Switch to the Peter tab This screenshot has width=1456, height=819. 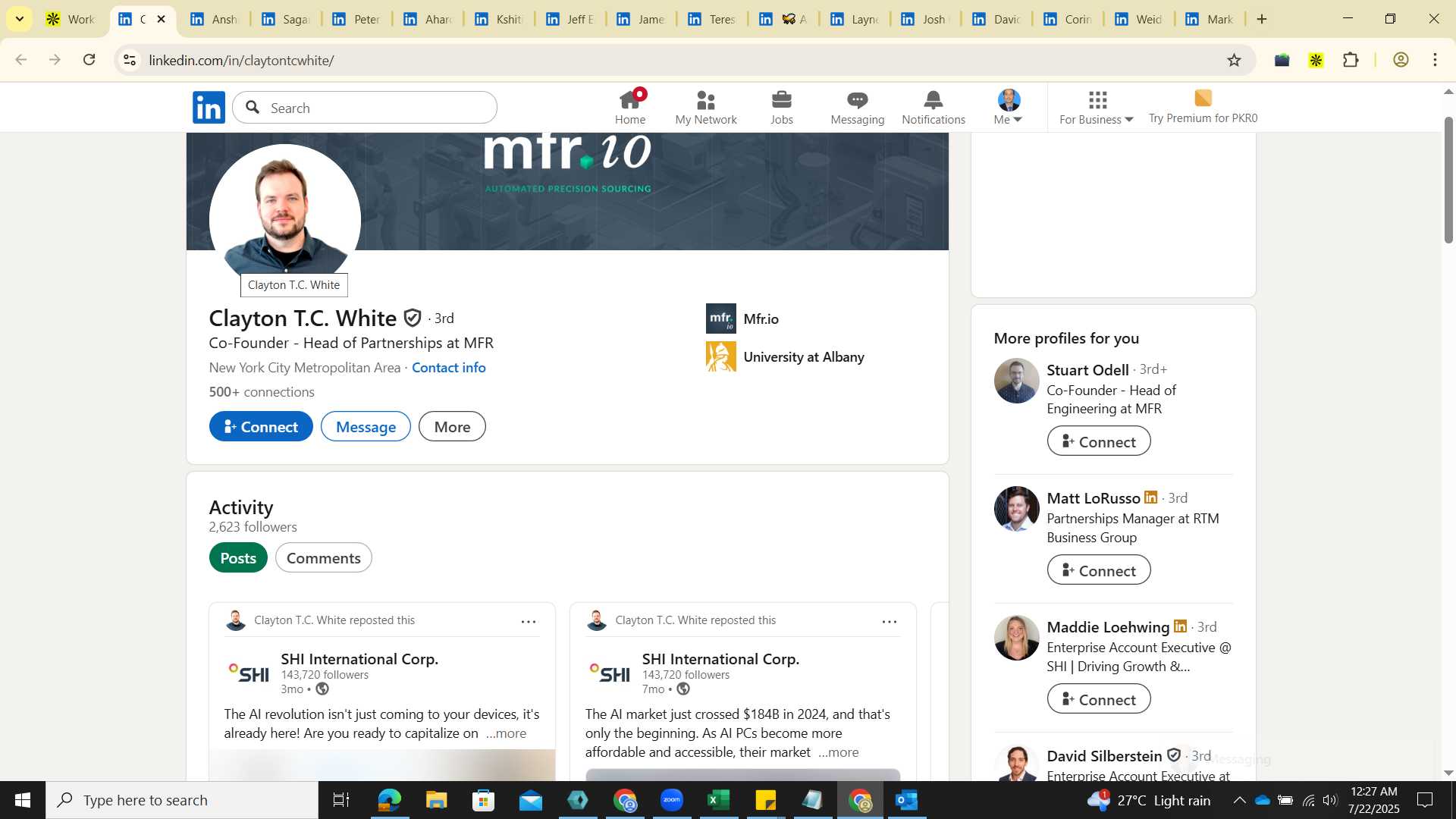coord(356,19)
